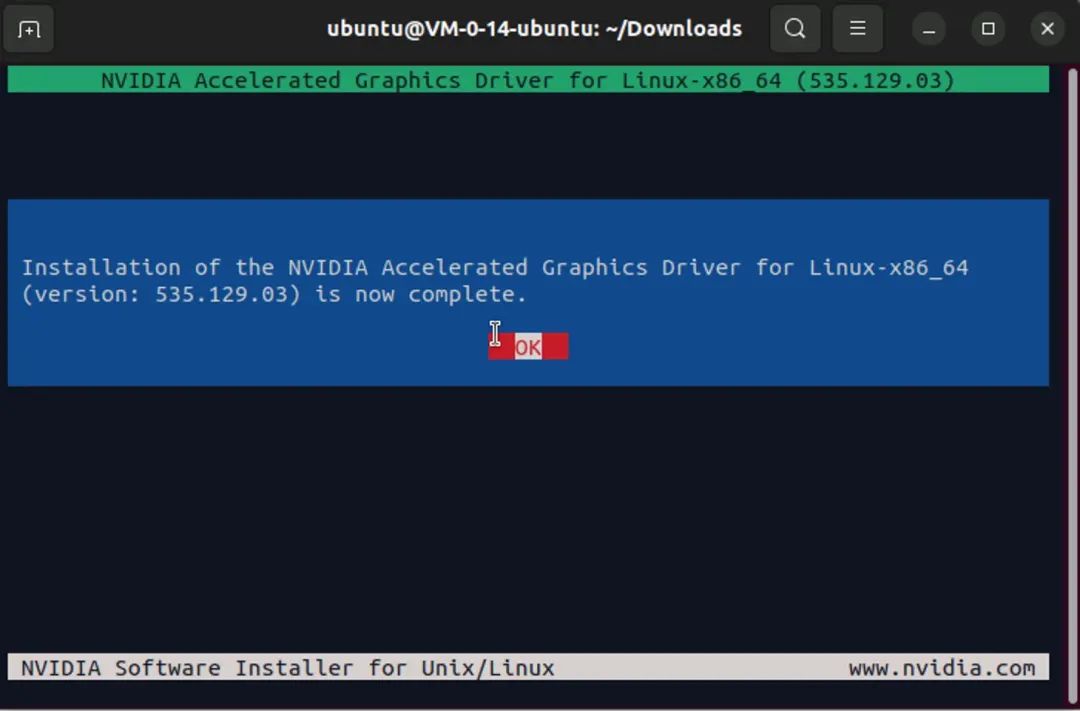Click the green NVIDIA driver header bar text
The image size is (1080, 711).
click(x=528, y=80)
